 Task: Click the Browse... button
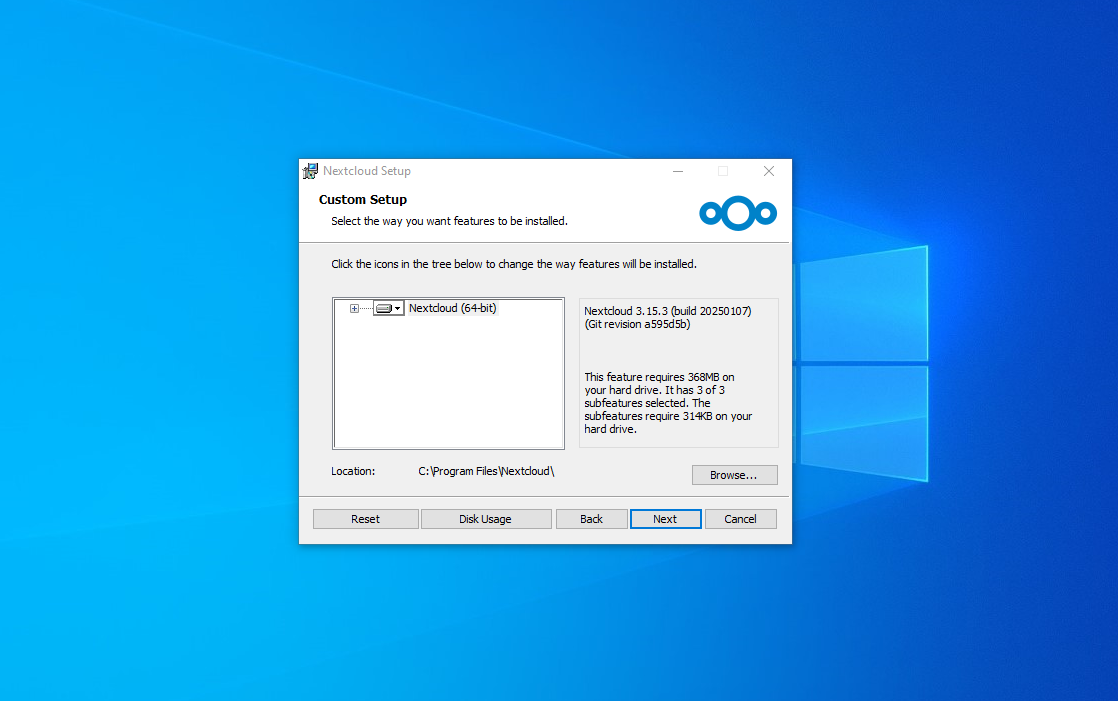(734, 475)
